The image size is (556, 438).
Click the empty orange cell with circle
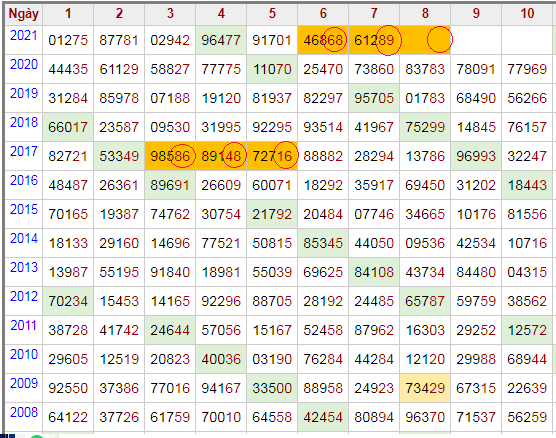coord(425,40)
